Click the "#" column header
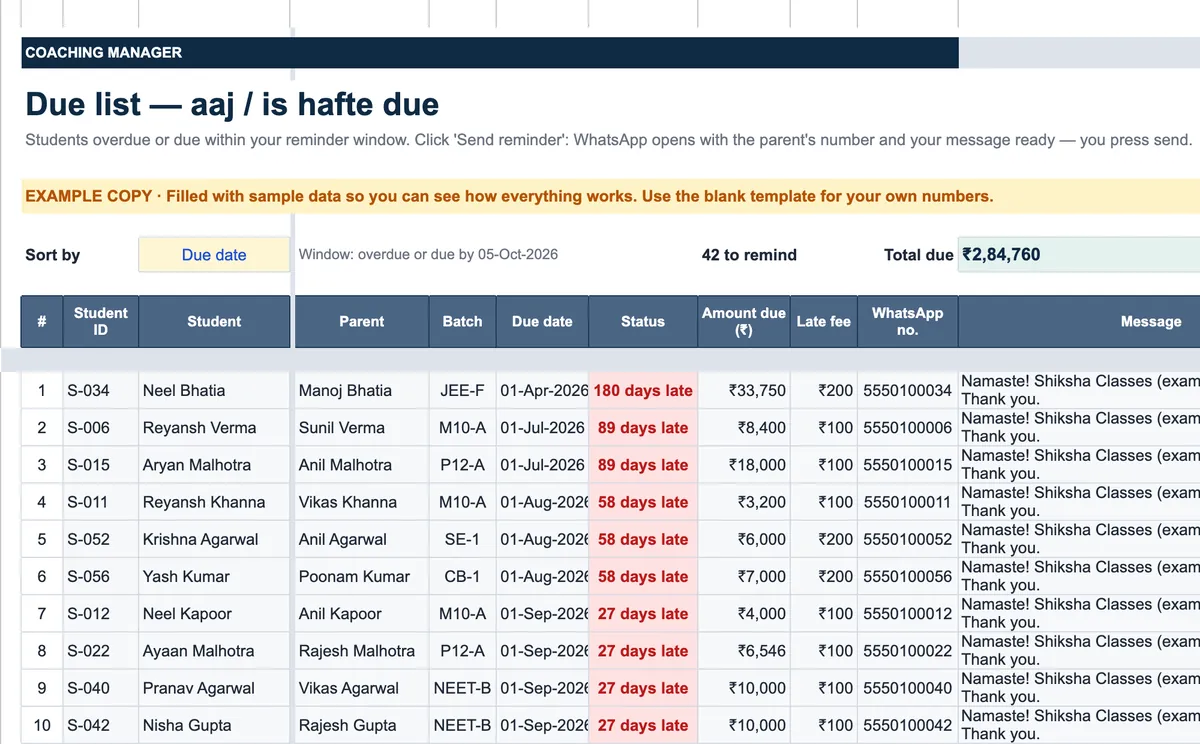Viewport: 1200px width, 744px height. pyautogui.click(x=42, y=321)
